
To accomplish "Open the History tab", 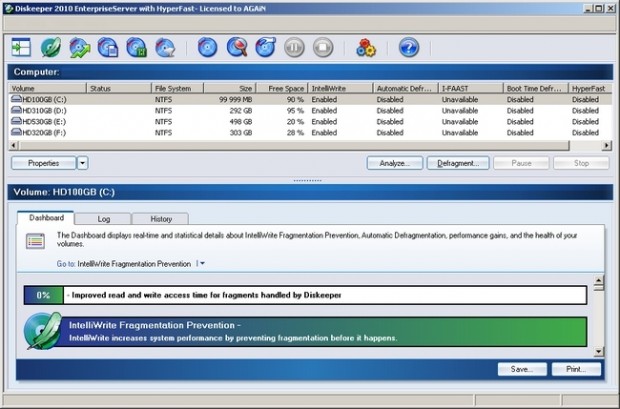I will pos(161,219).
